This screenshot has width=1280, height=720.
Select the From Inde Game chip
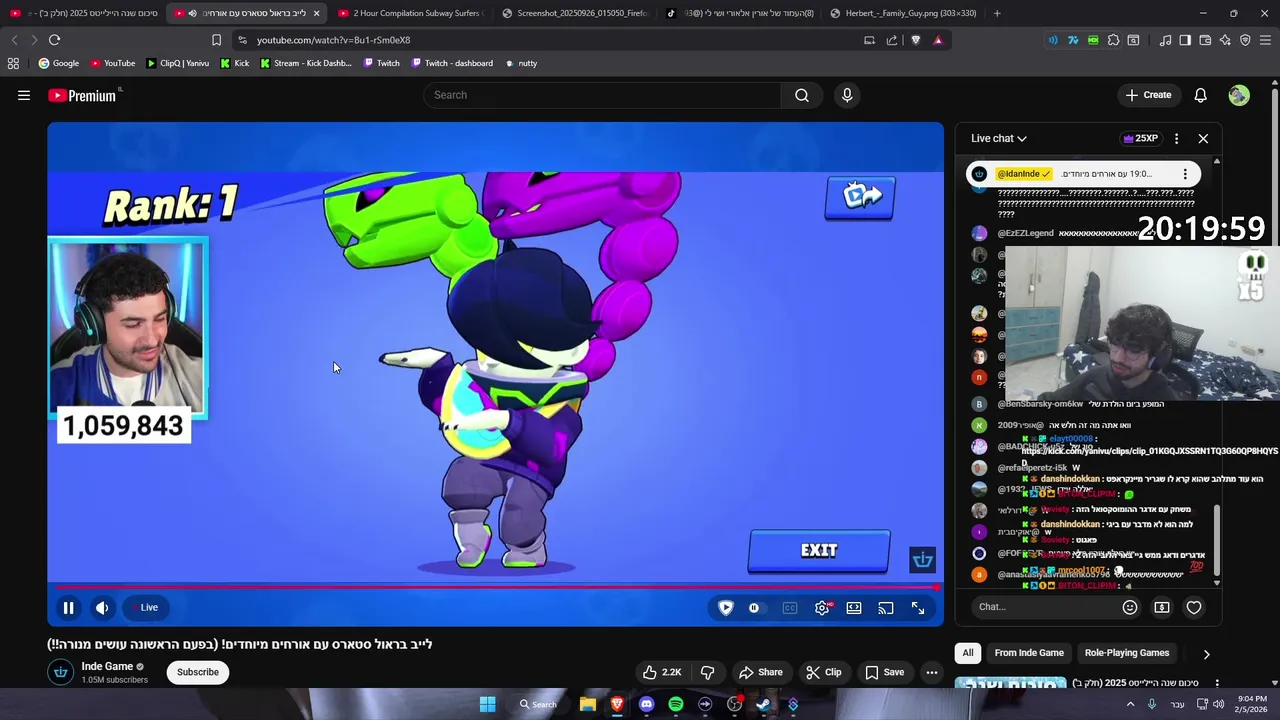coord(1029,653)
